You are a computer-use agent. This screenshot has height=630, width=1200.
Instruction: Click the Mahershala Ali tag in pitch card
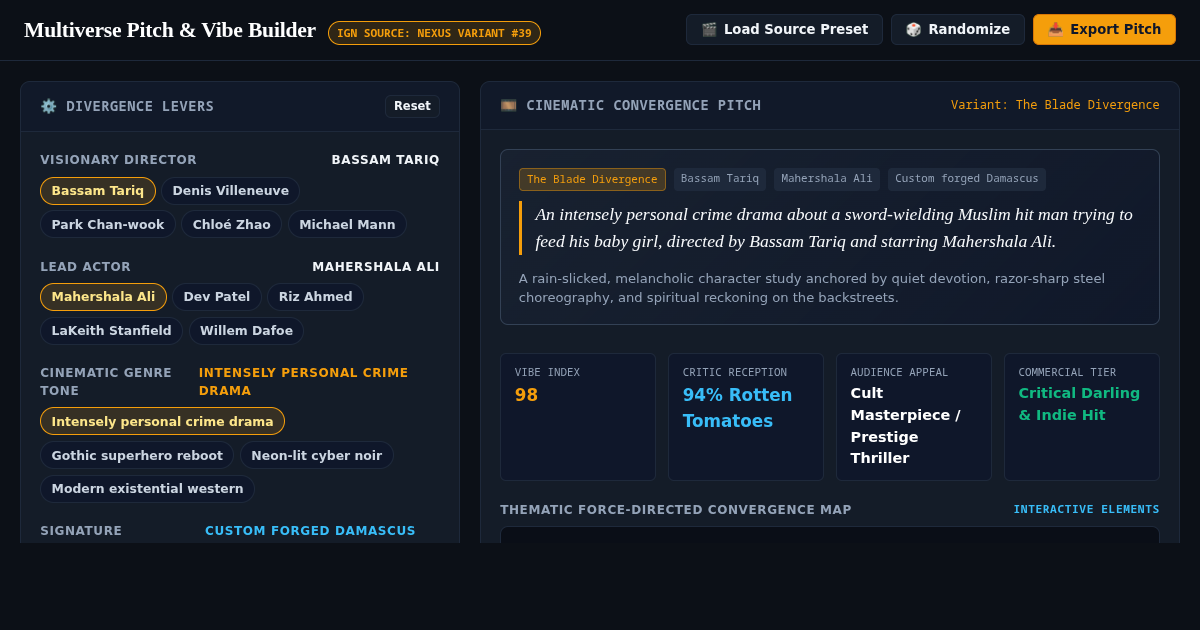coord(827,179)
